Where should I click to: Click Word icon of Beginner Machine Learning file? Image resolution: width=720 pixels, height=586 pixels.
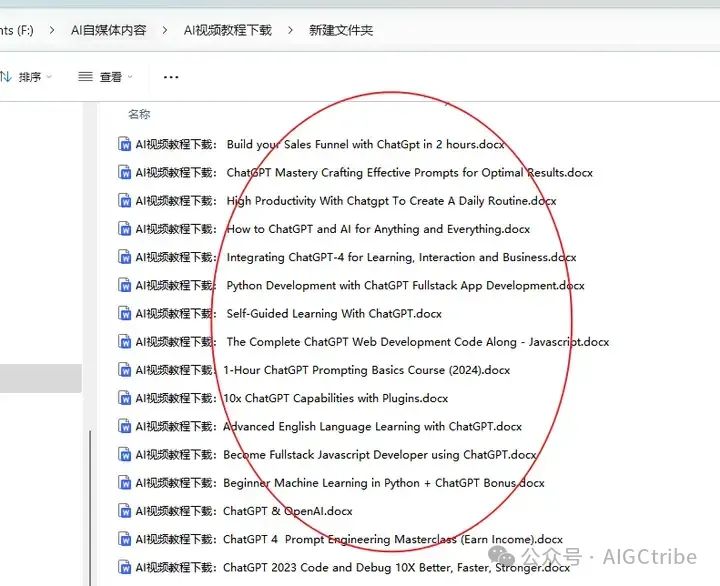124,483
